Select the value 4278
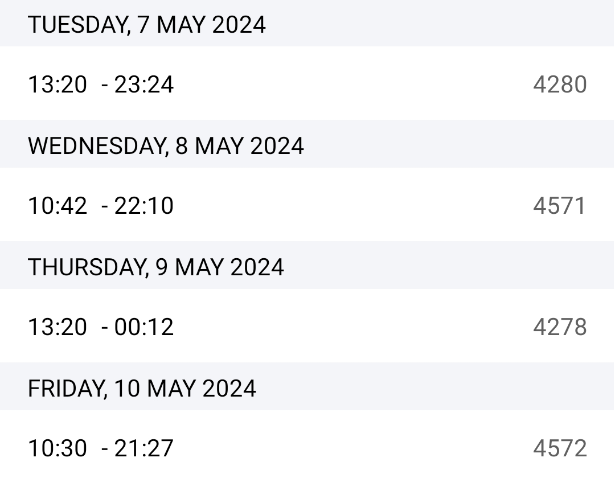This screenshot has width=614, height=483. click(560, 327)
